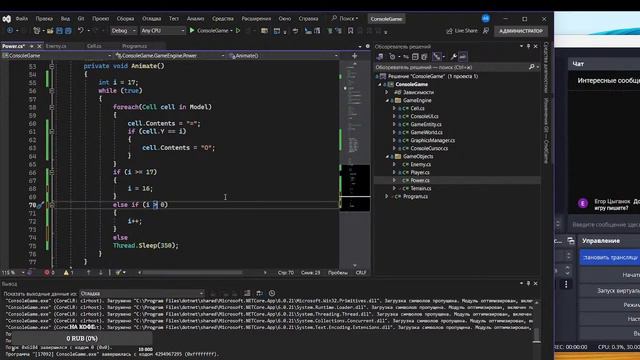Click the Solution Explorer home/views icon
This screenshot has width=640, height=360.
tap(380, 57)
